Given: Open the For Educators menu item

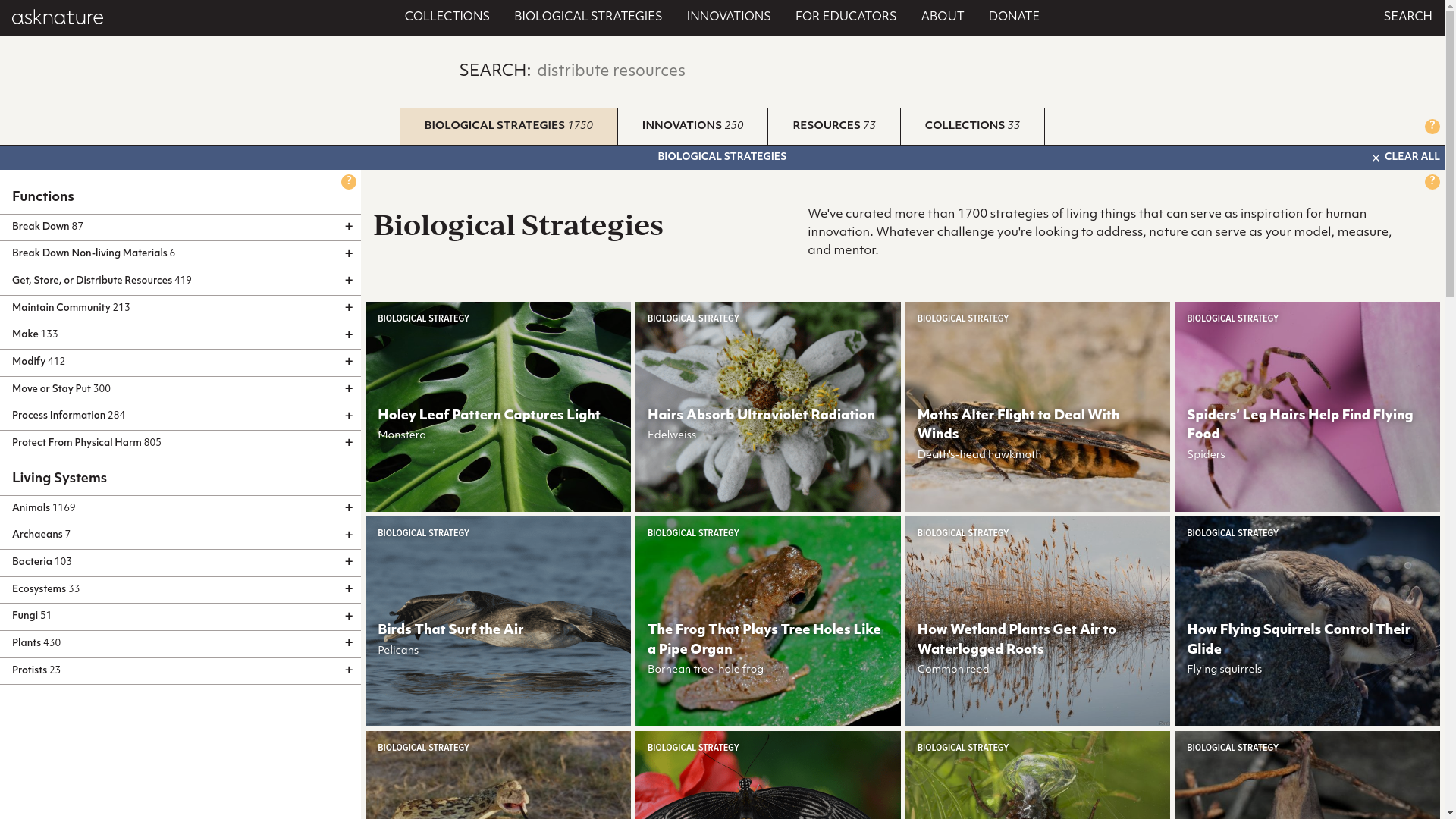Looking at the screenshot, I should click(x=846, y=17).
